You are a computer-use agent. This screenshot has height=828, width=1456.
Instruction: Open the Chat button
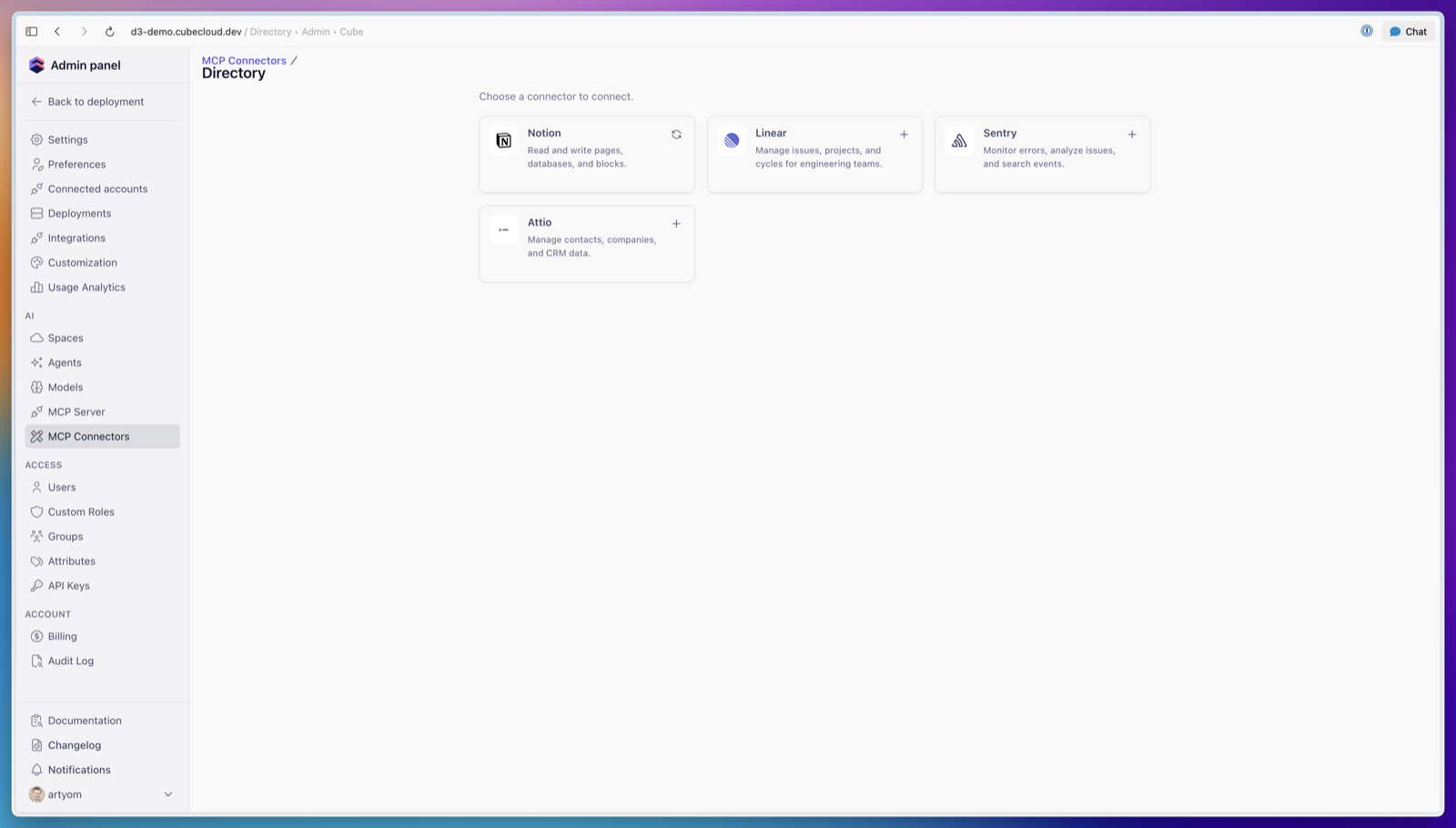1408,32
